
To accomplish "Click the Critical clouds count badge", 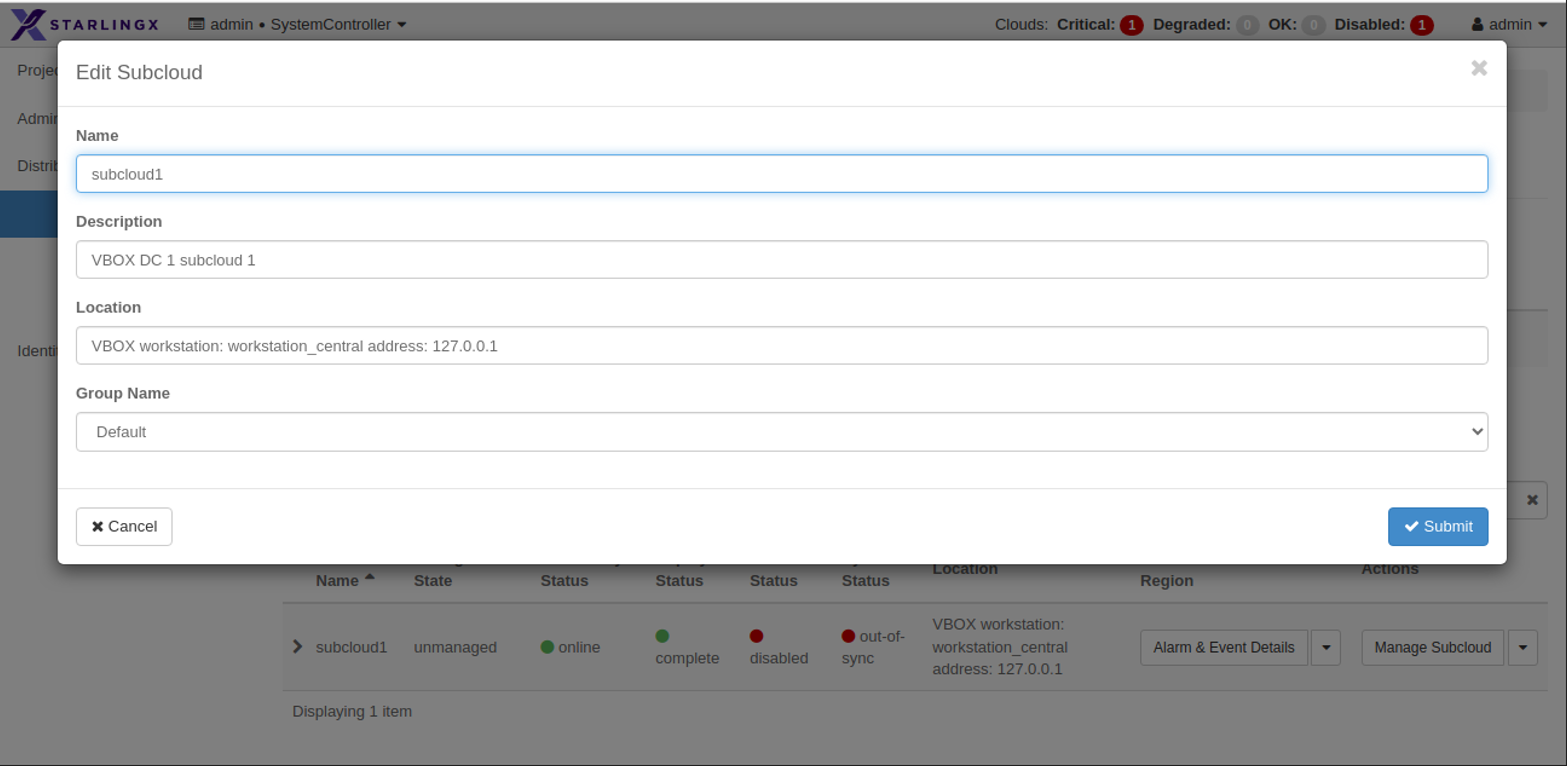I will click(1131, 25).
